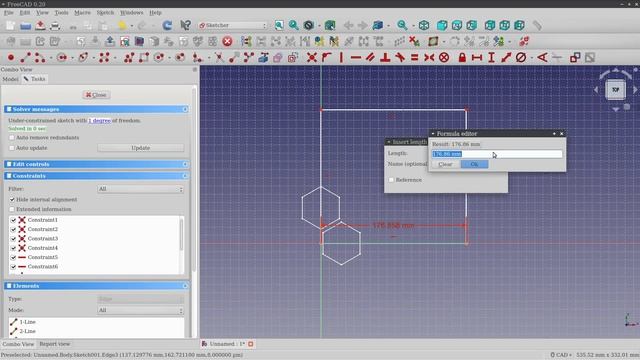This screenshot has height=360, width=640.
Task: Select the Create ellipse conic tool
Action: (x=83, y=58)
